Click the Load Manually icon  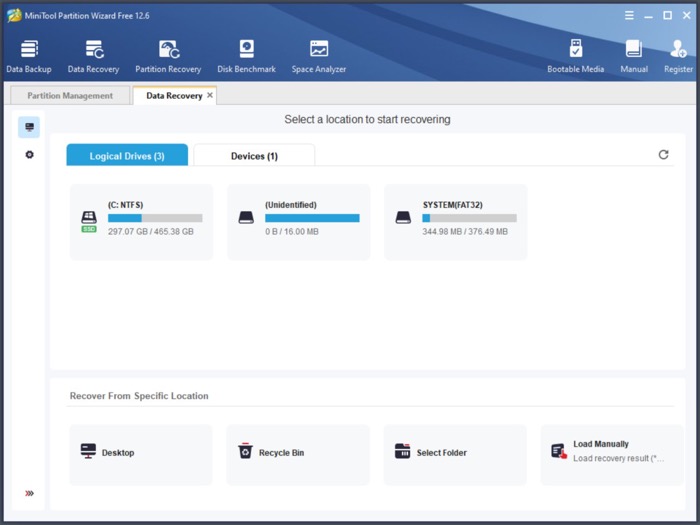(x=559, y=451)
